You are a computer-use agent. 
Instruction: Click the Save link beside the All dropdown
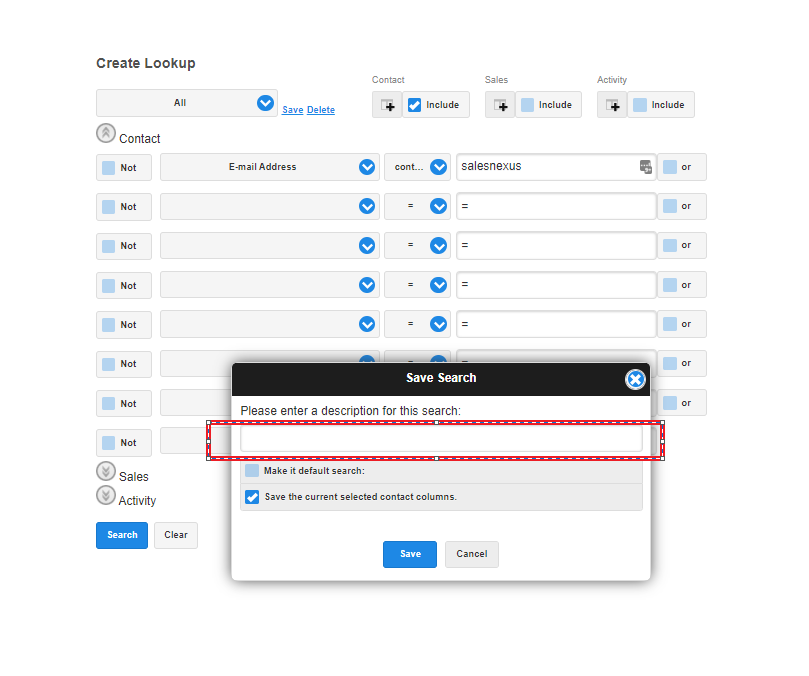click(292, 110)
